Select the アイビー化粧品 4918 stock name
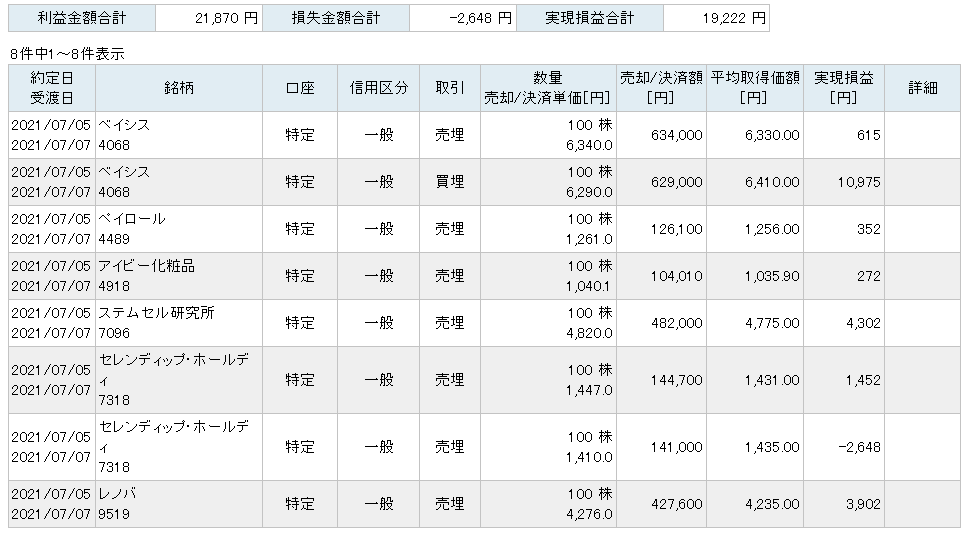Image resolution: width=964 pixels, height=534 pixels. [179, 276]
